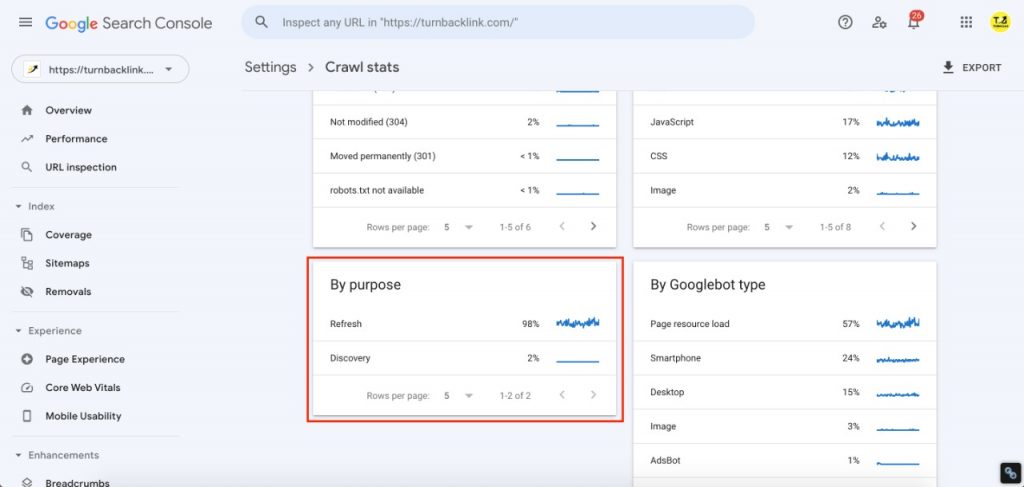Open rows per page dropdown in By purpose
This screenshot has width=1024, height=487.
coord(459,395)
